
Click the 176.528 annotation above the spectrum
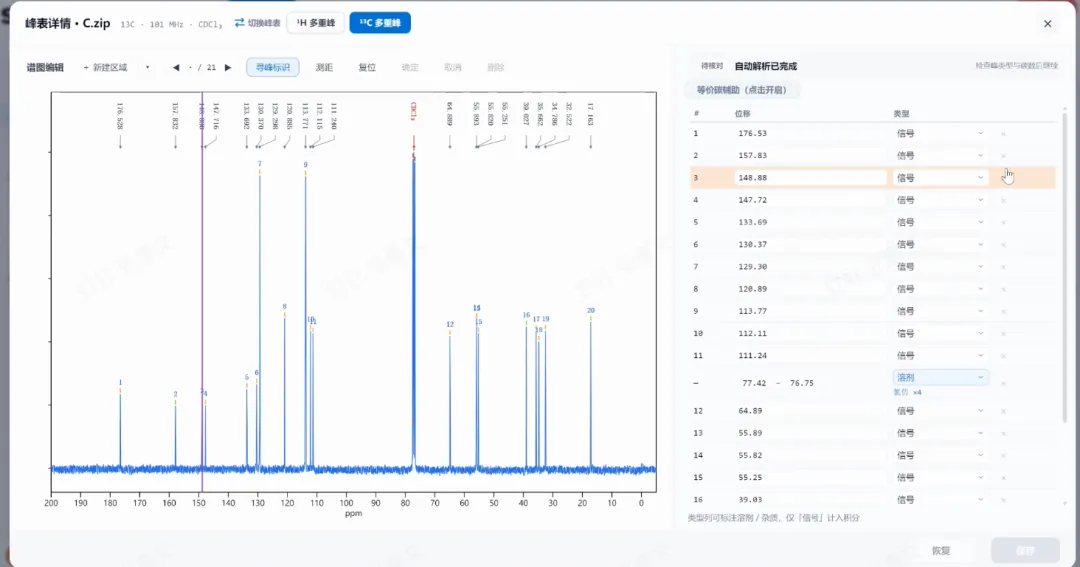point(120,116)
